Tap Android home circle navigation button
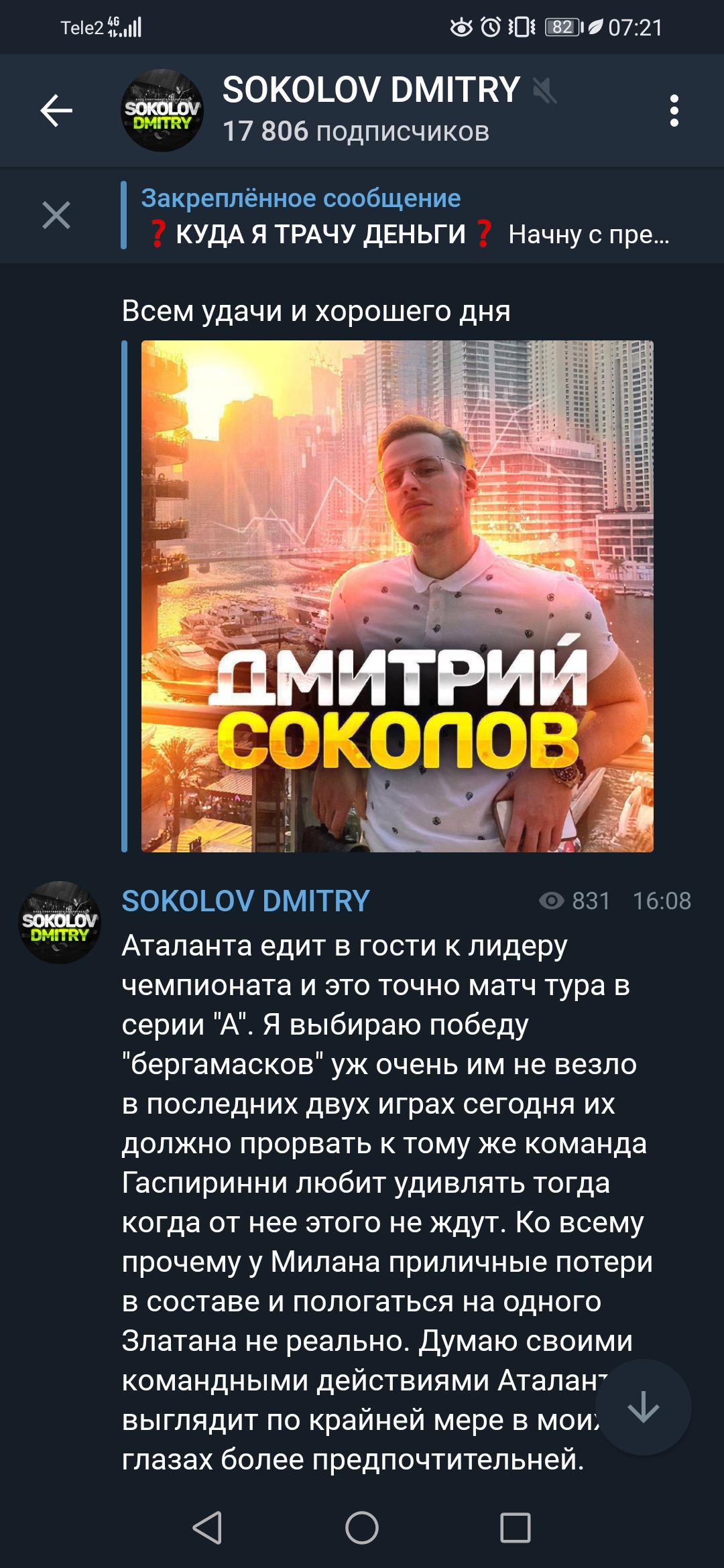 tap(362, 1528)
